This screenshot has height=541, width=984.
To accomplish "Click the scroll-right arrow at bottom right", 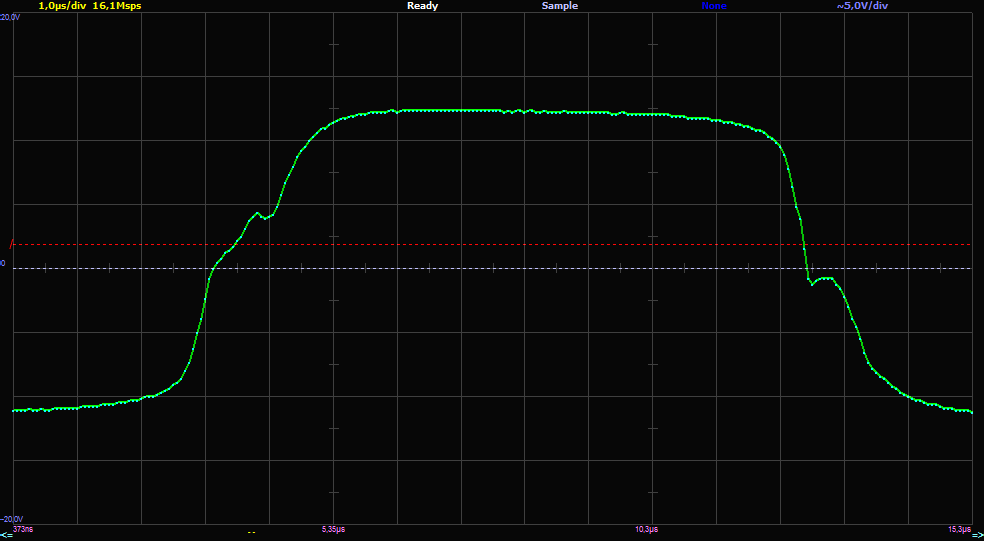I will click(976, 535).
